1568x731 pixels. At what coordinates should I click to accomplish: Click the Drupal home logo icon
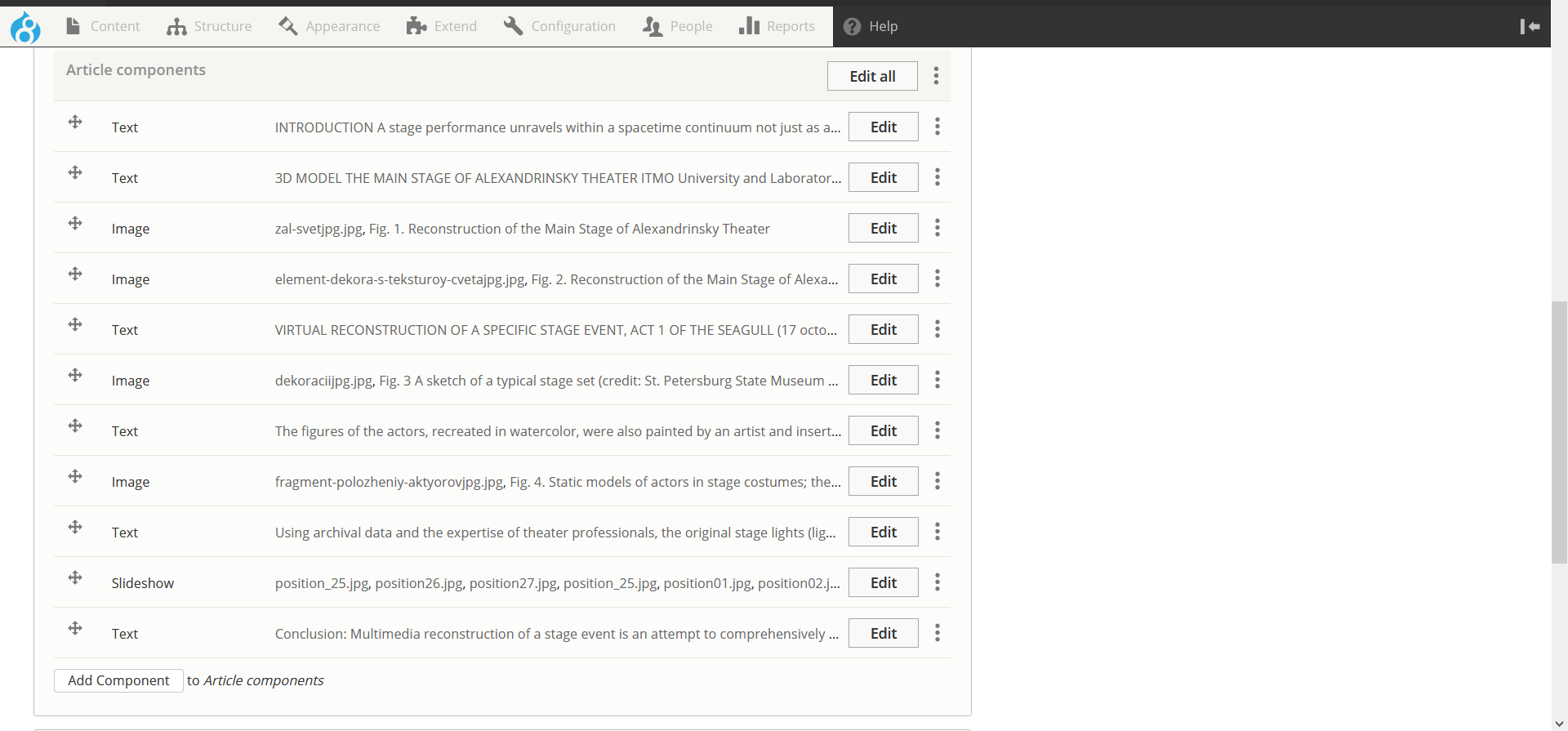[25, 27]
